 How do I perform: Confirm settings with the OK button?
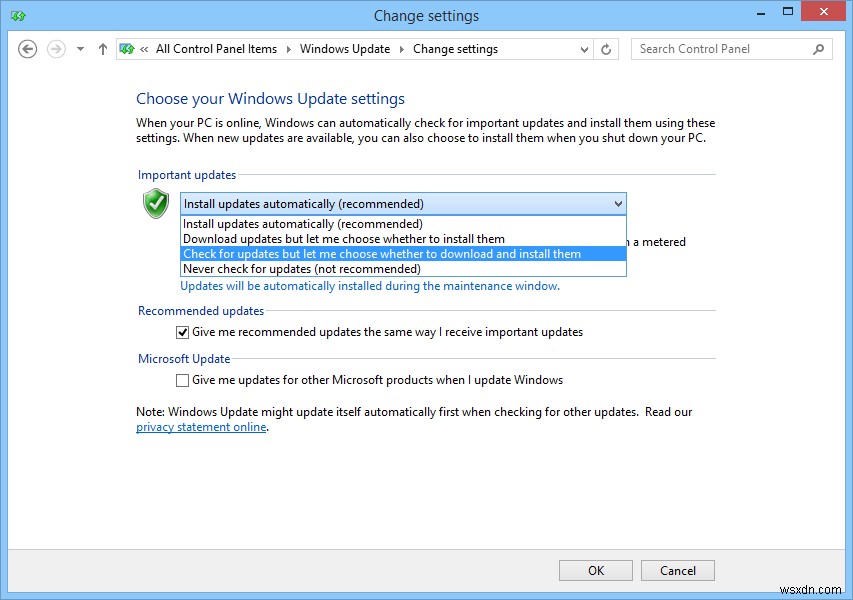595,570
